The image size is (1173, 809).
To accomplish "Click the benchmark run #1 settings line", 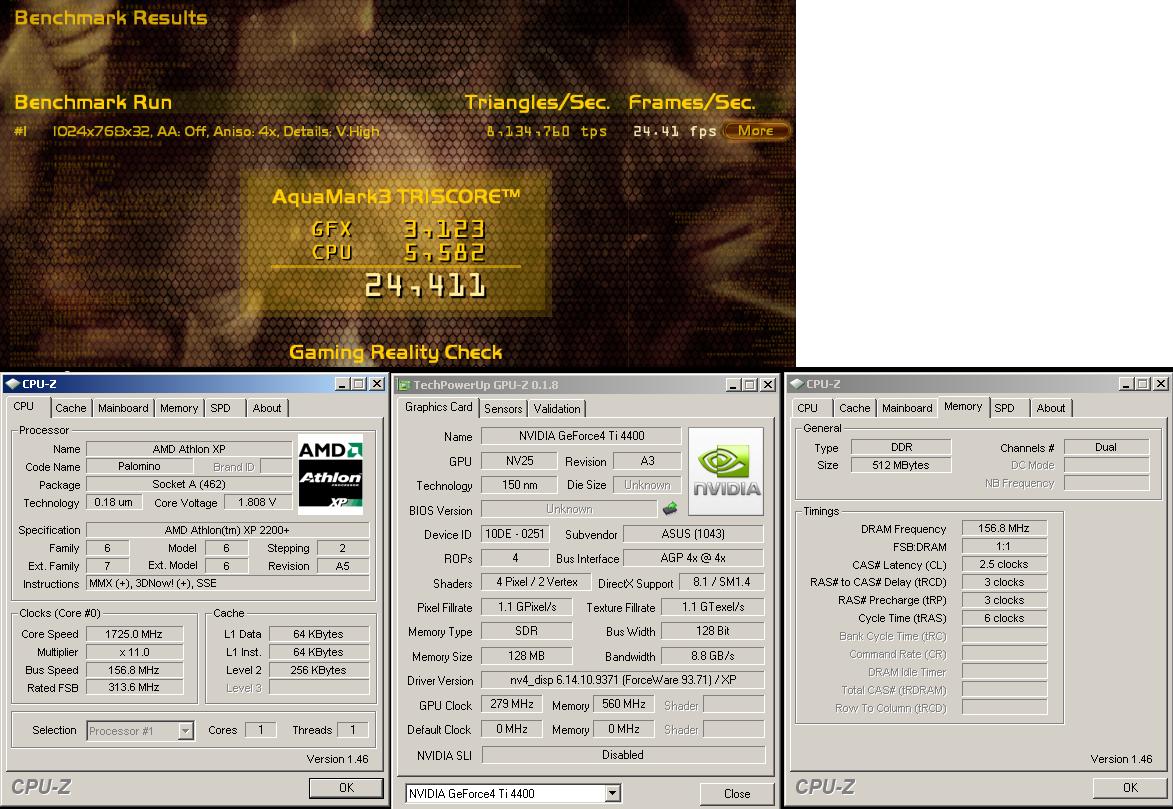I will [x=215, y=132].
